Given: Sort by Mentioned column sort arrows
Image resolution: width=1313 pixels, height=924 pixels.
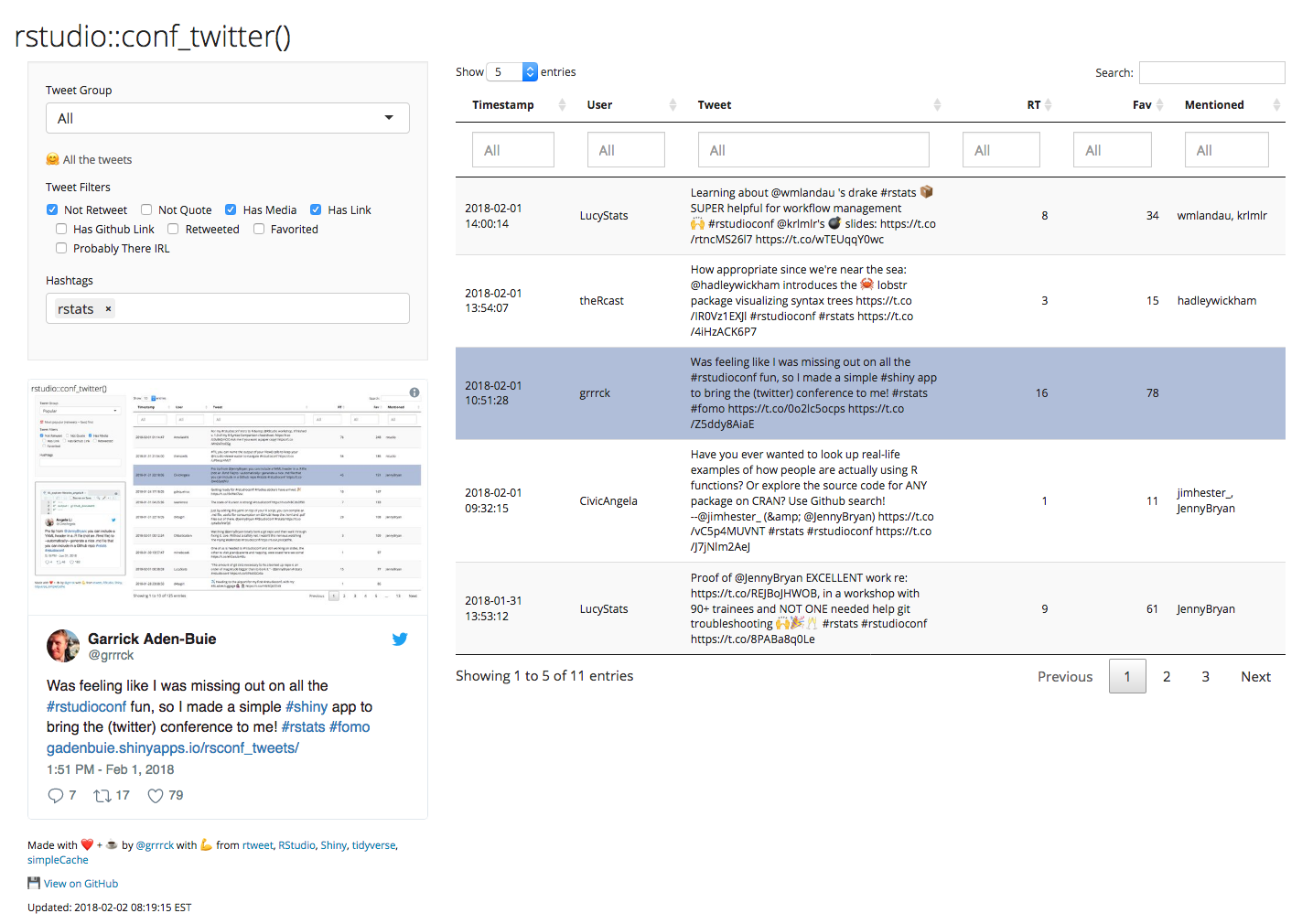Looking at the screenshot, I should [1276, 105].
